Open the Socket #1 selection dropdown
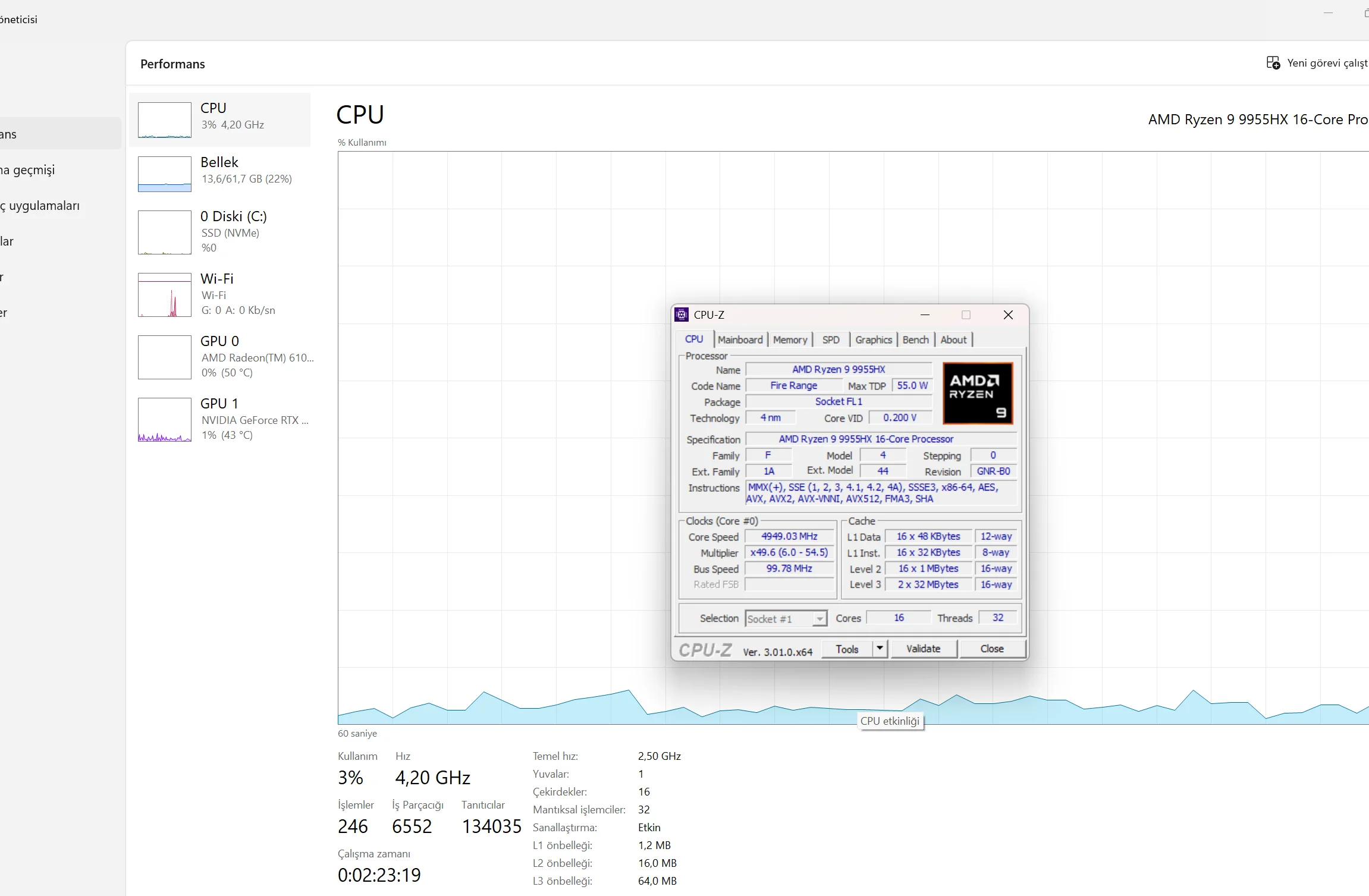The width and height of the screenshot is (1369, 896). (786, 618)
